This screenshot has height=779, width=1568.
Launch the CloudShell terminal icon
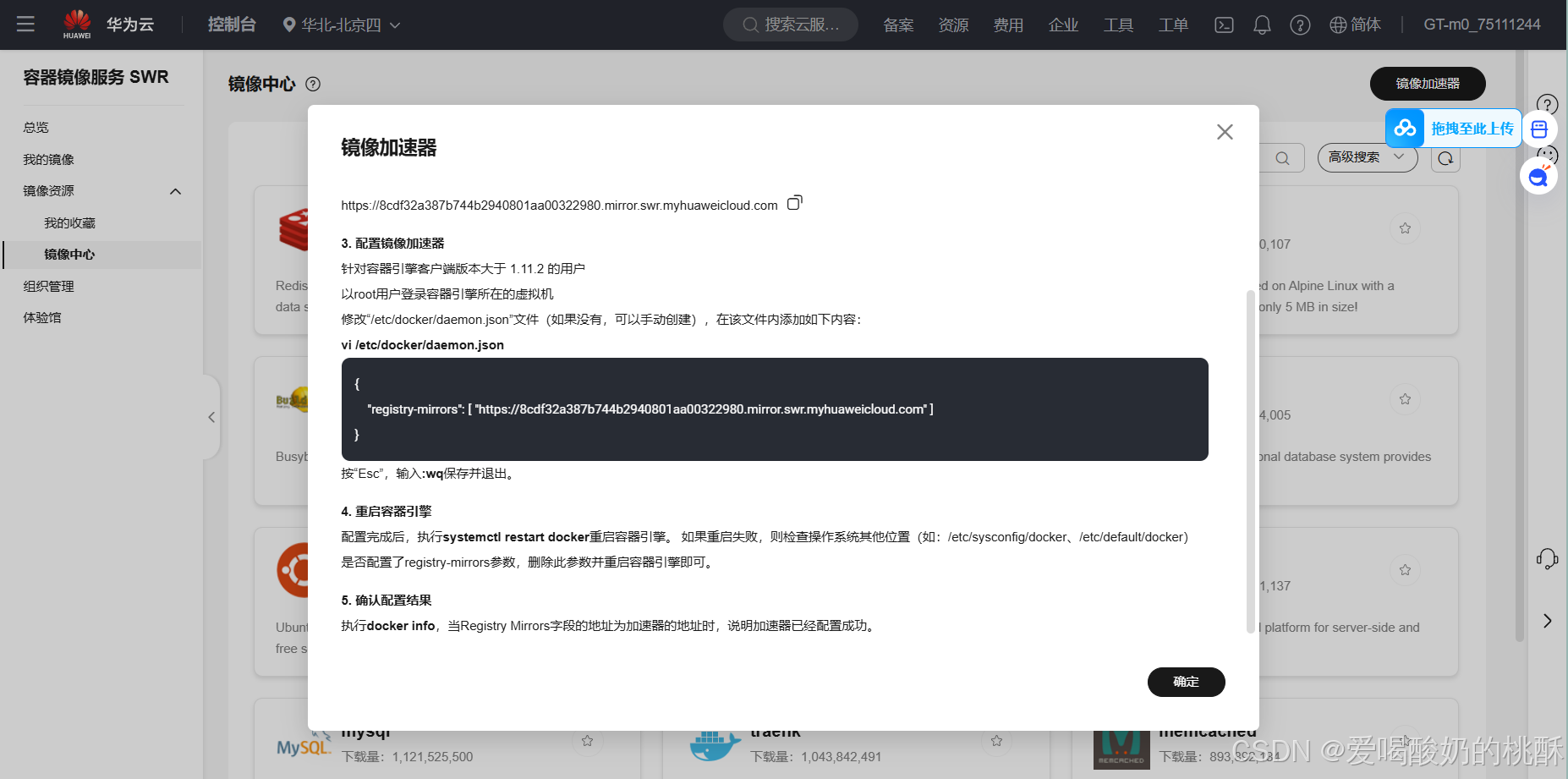[1224, 25]
